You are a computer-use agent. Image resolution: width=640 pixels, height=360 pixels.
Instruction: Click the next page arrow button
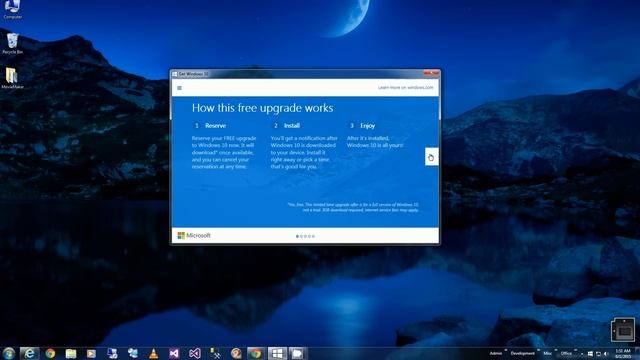(431, 157)
